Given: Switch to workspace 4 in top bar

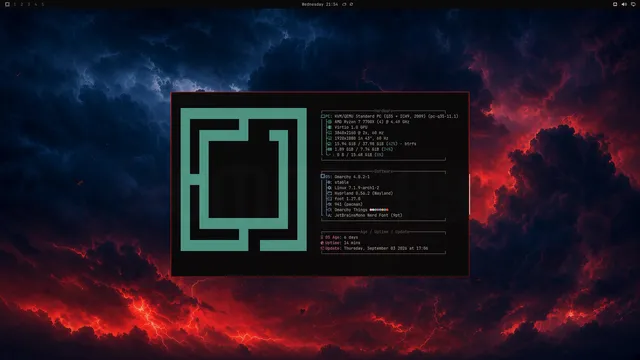Looking at the screenshot, I should [36, 4].
